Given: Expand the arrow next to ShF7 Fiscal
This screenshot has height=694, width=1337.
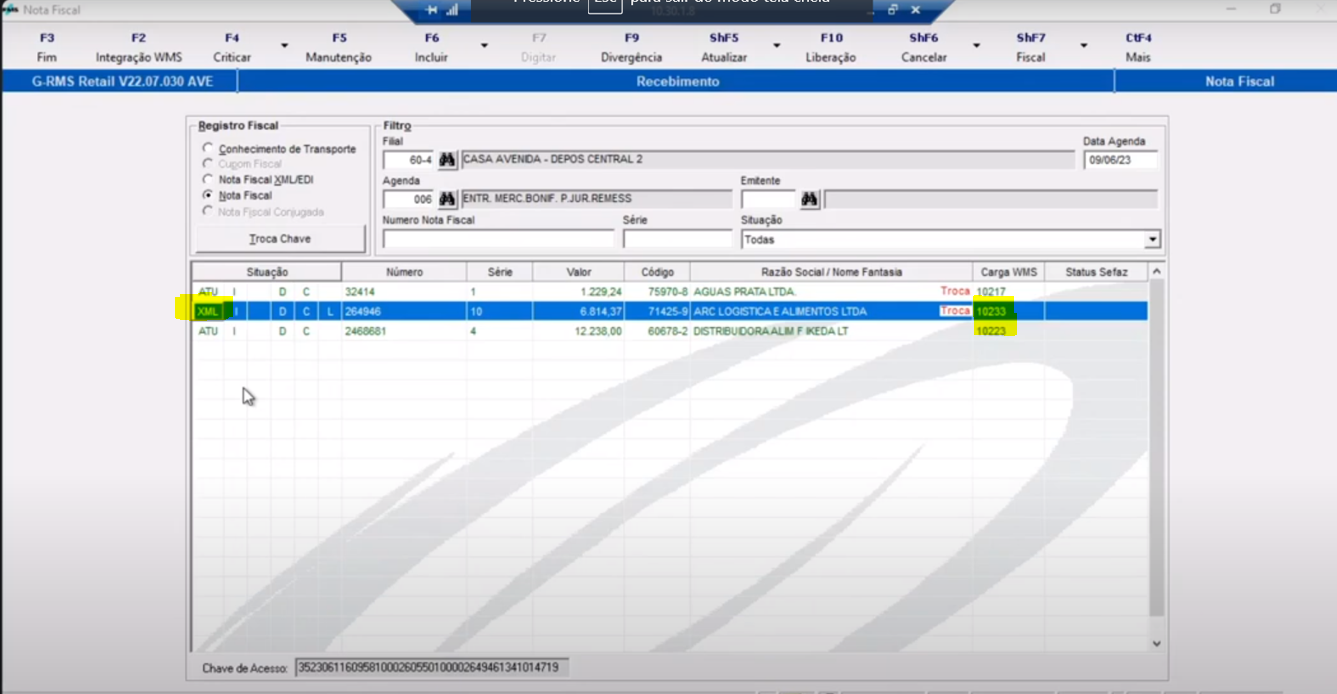Looking at the screenshot, I should coord(1083,46).
